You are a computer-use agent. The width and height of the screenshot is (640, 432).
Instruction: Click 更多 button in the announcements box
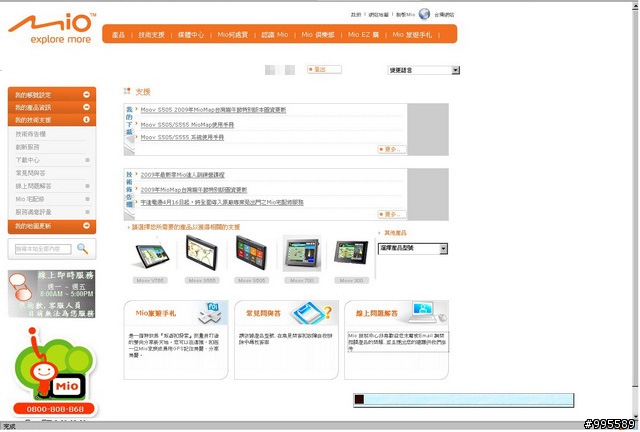[391, 214]
